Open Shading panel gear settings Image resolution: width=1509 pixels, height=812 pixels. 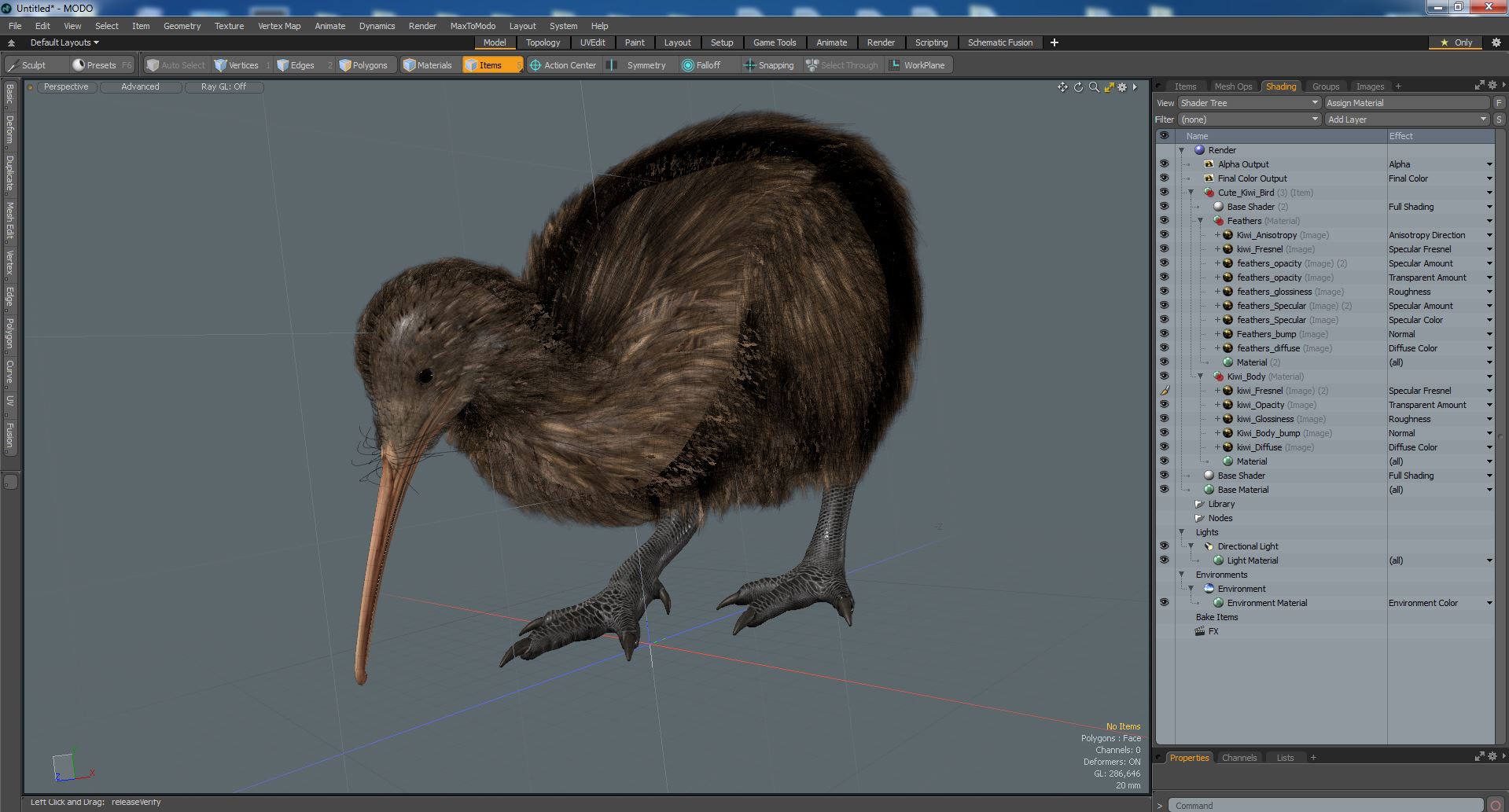[1492, 85]
